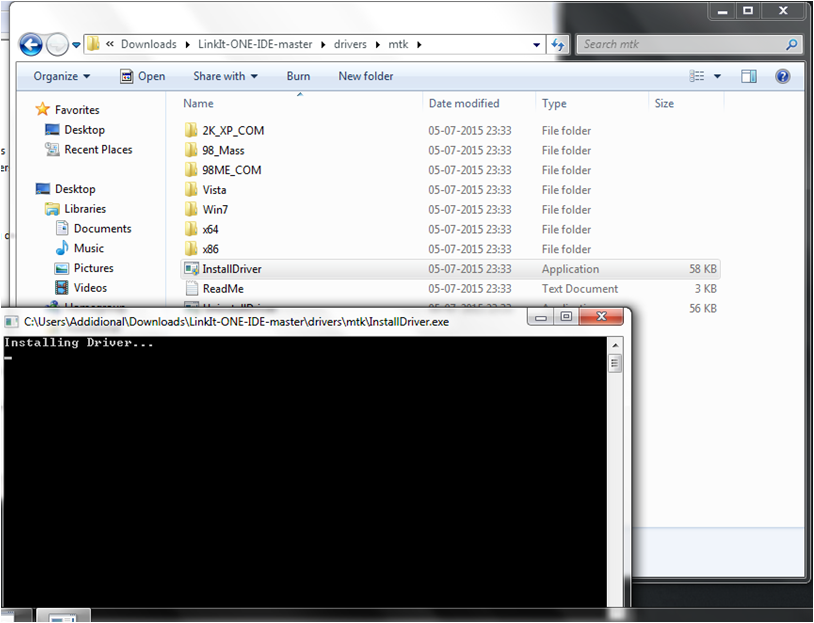Toggle the preview pane icon

click(x=749, y=76)
